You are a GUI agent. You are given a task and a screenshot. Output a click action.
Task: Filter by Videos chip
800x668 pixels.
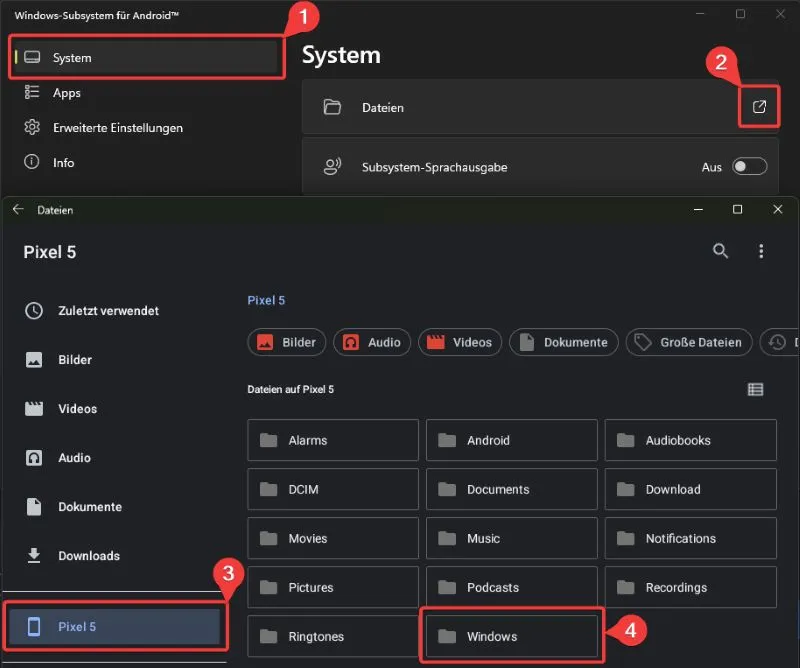click(460, 342)
